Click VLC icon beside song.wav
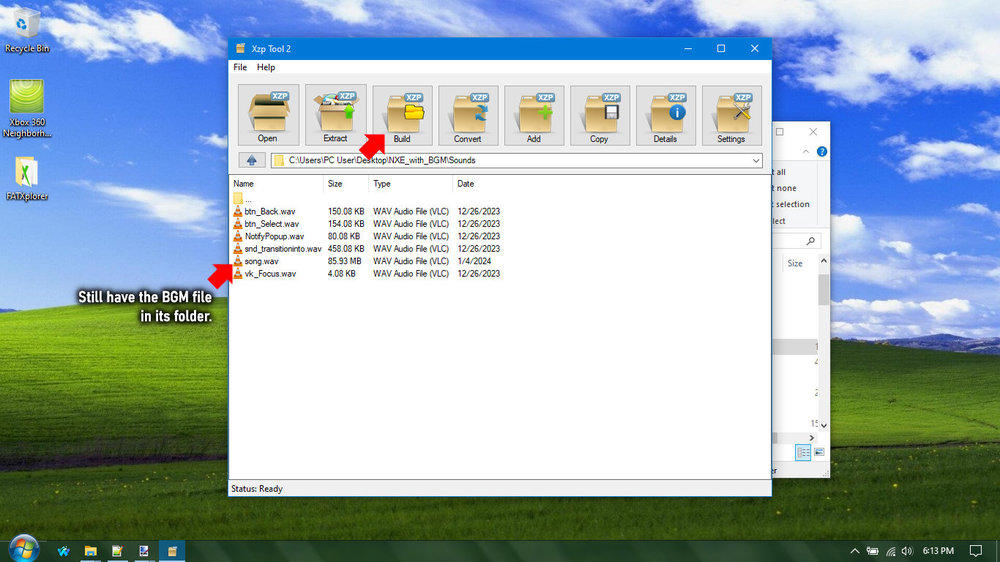 pos(238,261)
